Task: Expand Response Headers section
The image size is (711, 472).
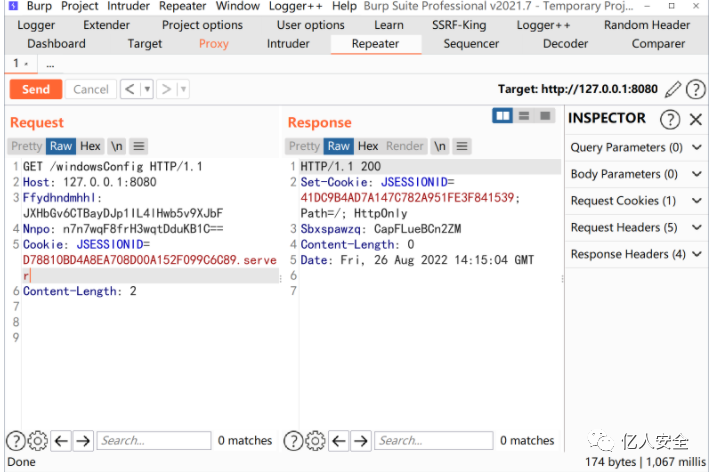Action: click(x=636, y=254)
